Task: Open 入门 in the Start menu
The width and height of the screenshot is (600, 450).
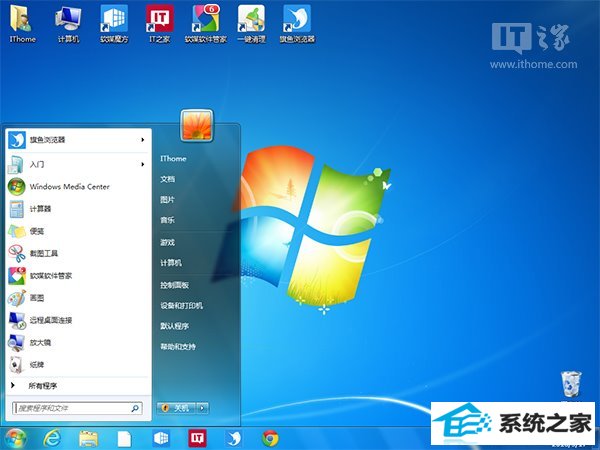Action: (x=73, y=164)
